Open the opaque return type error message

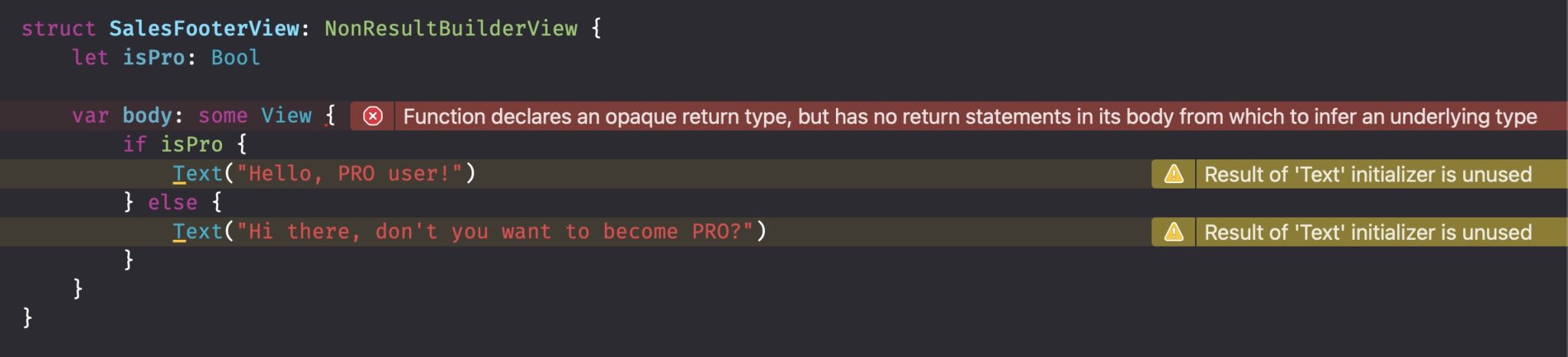(969, 116)
